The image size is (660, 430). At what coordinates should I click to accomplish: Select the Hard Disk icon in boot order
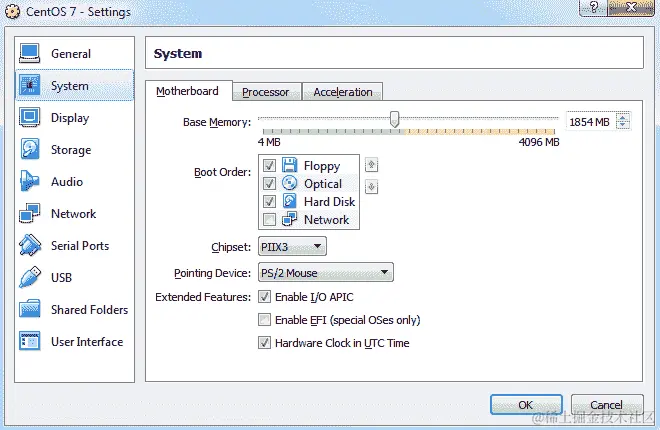tap(290, 201)
